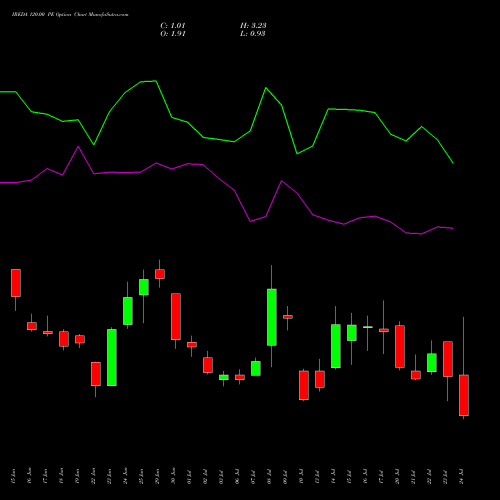
Task: Click the low value L: 0.93
Action: (x=253, y=33)
